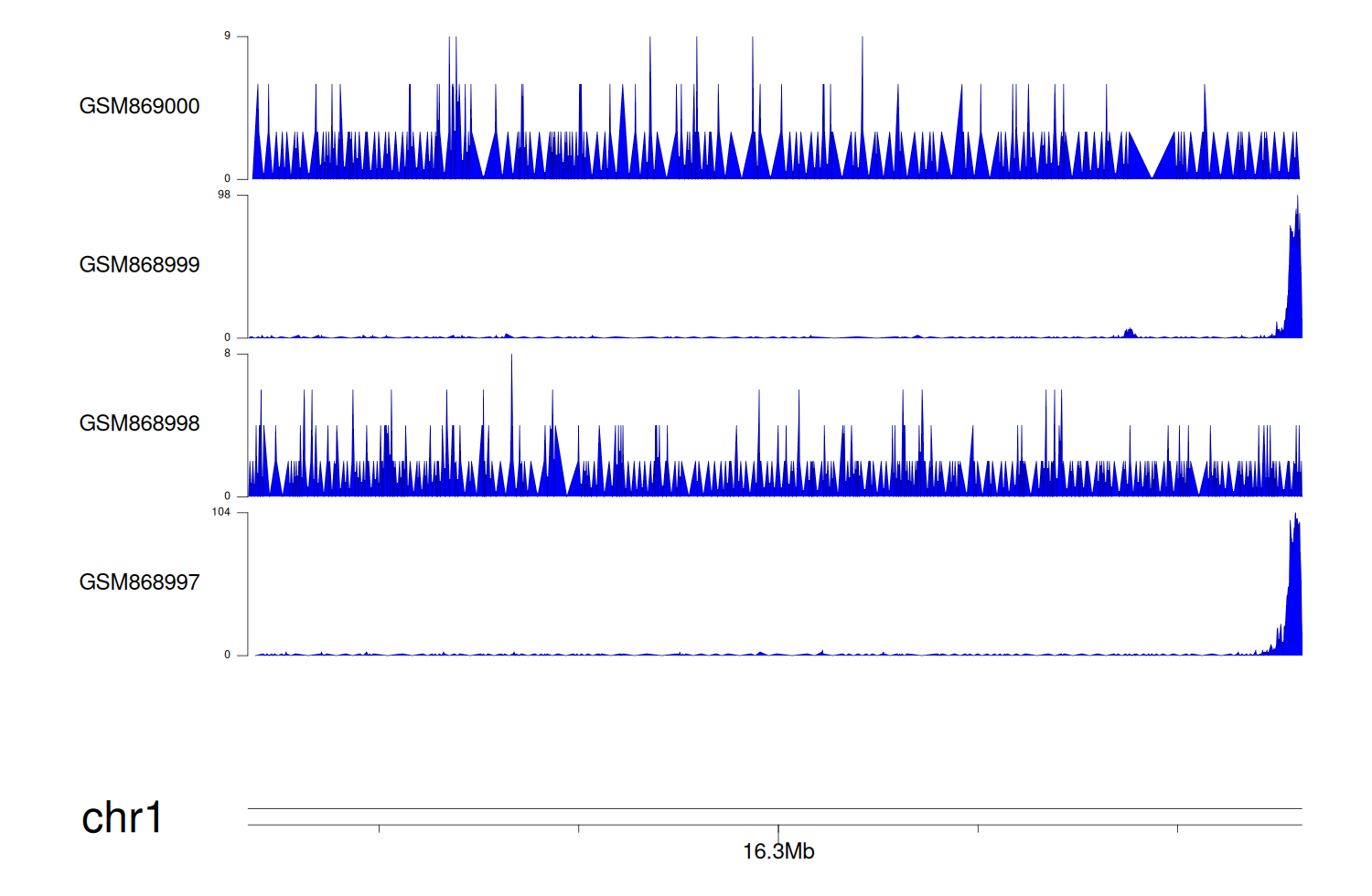Click y-axis maximum value 9 on GSM869000
This screenshot has width=1372, height=896.
[x=227, y=36]
